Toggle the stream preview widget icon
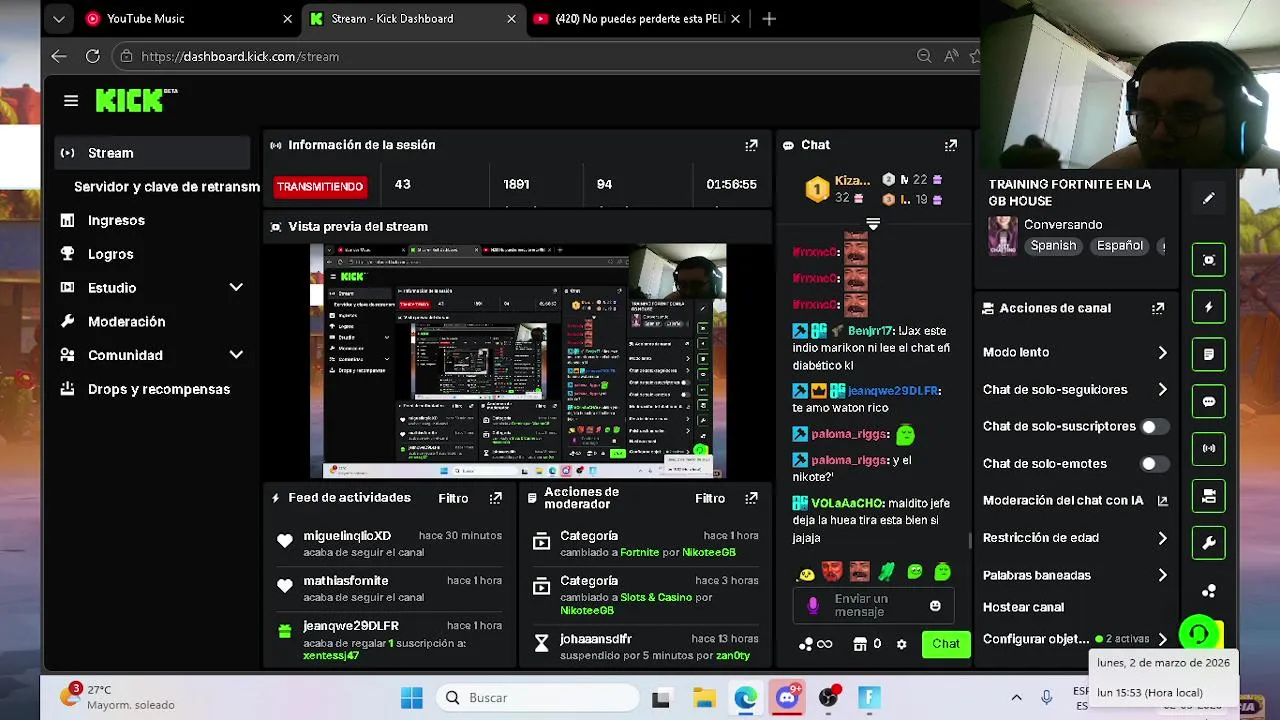Viewport: 1280px width, 720px height. [x=1209, y=260]
